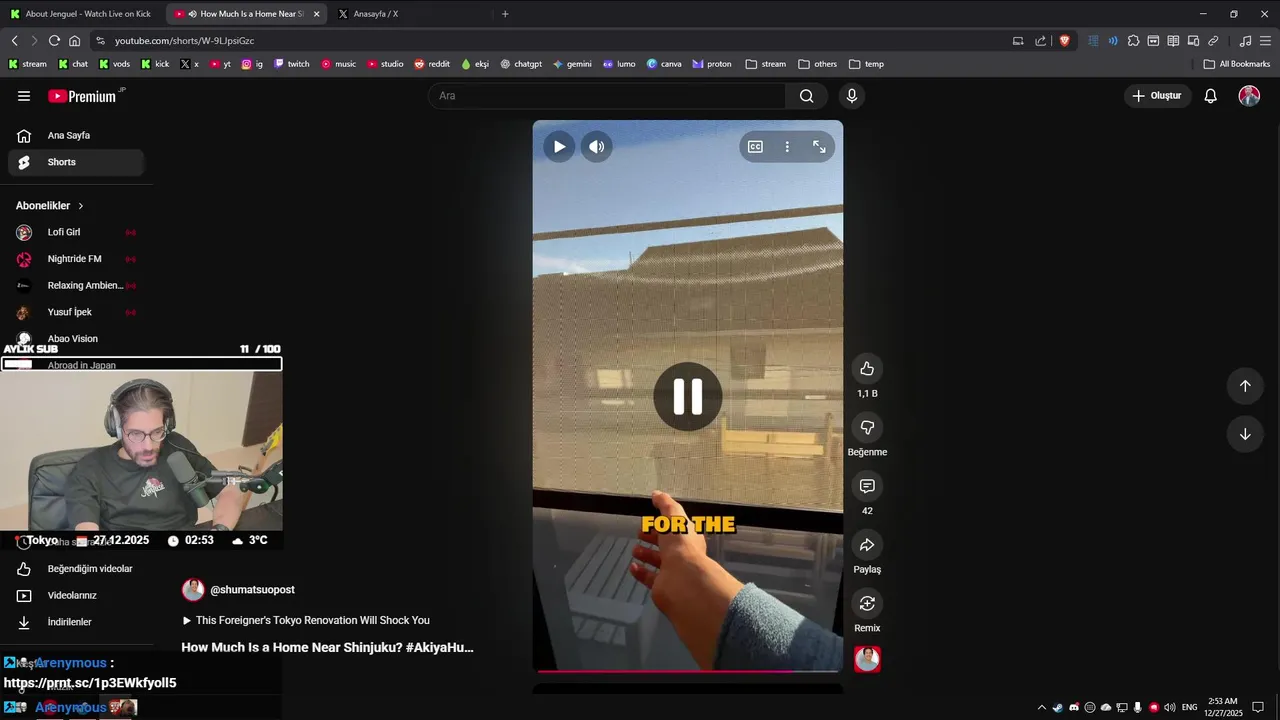Open the YouTube hamburger guide menu
Screen dimensions: 1280x720
[x=24, y=96]
